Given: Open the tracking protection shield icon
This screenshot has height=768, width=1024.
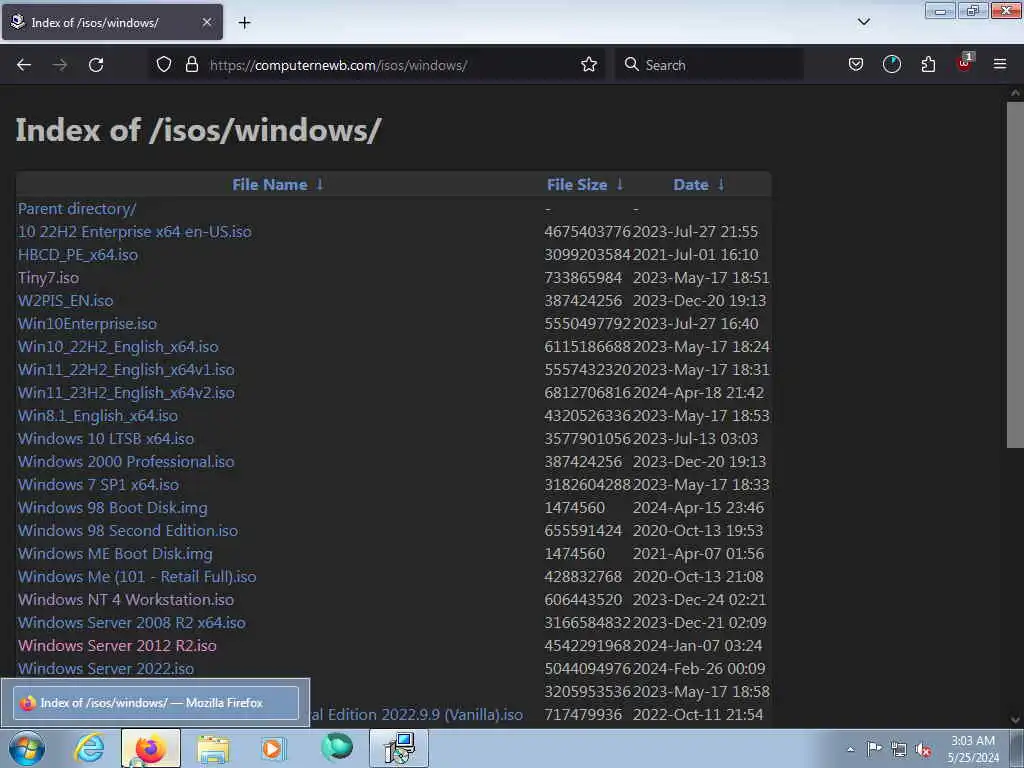Looking at the screenshot, I should (x=164, y=65).
